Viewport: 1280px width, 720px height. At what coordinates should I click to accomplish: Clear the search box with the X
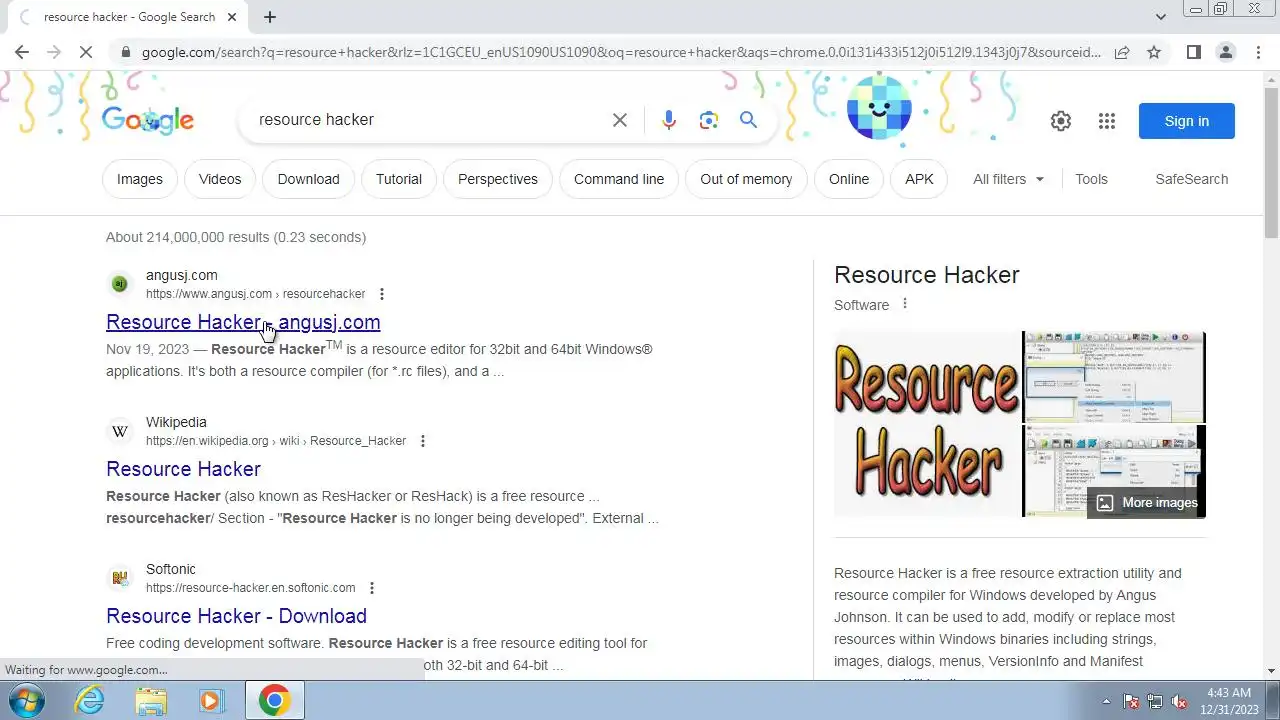pyautogui.click(x=620, y=120)
